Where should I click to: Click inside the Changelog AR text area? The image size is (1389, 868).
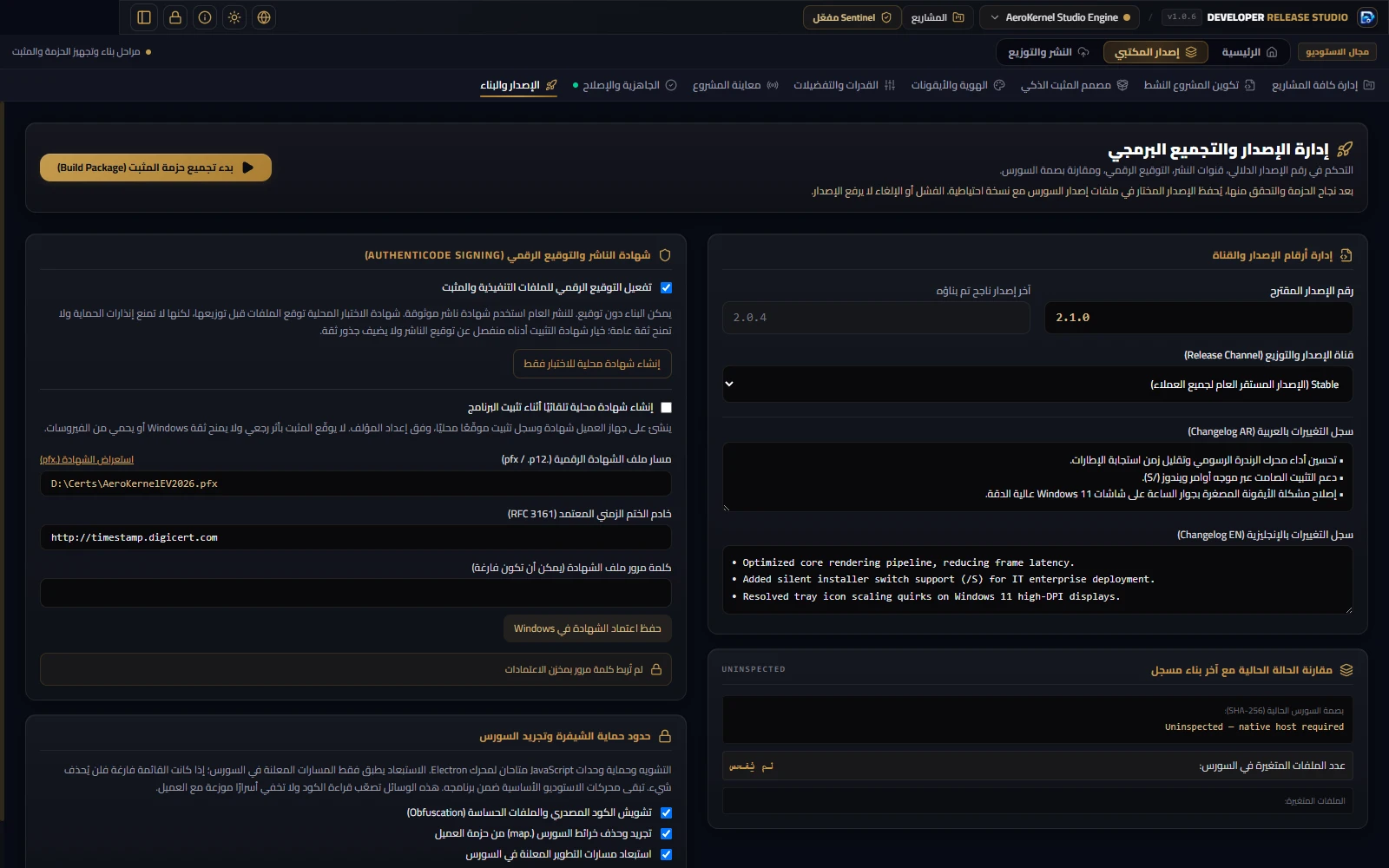click(x=1037, y=477)
